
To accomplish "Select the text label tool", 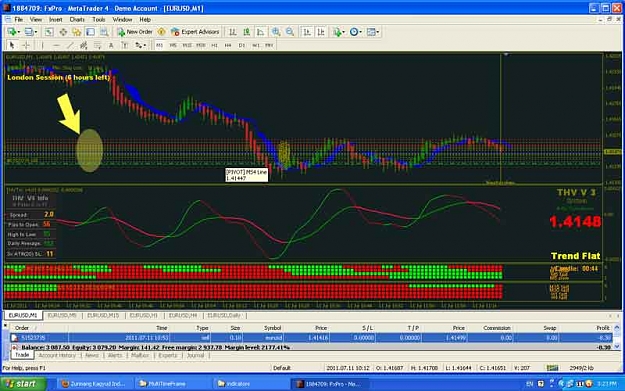I will point(125,45).
